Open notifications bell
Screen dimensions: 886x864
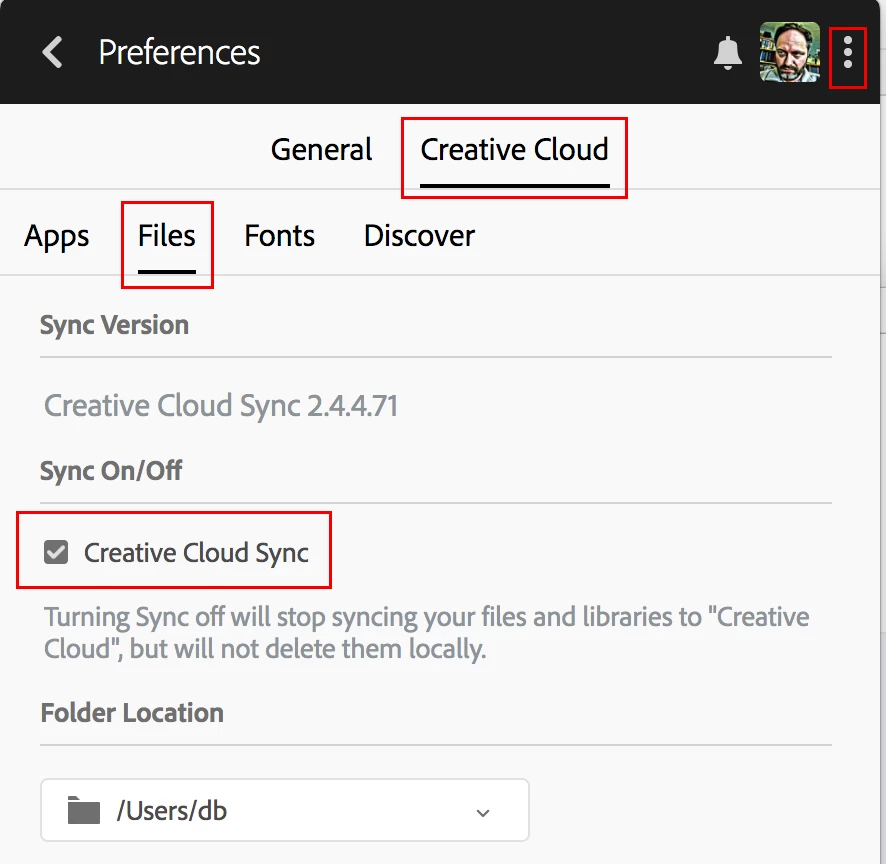(x=727, y=53)
